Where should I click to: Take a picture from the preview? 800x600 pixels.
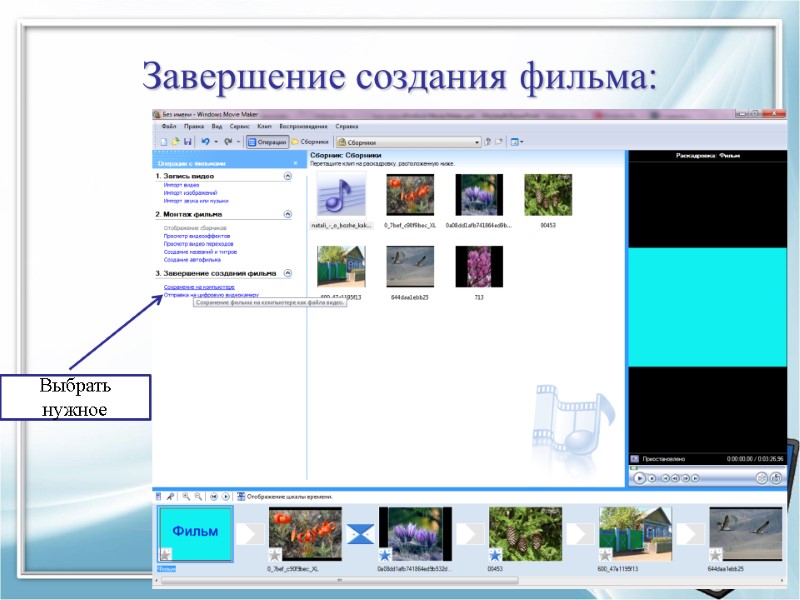point(776,478)
